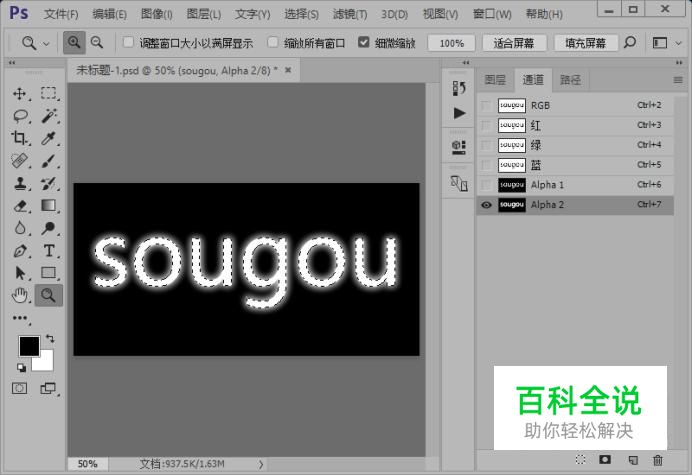The height and width of the screenshot is (475, 692).
Task: Click the 100% zoom button
Action: pyautogui.click(x=451, y=43)
